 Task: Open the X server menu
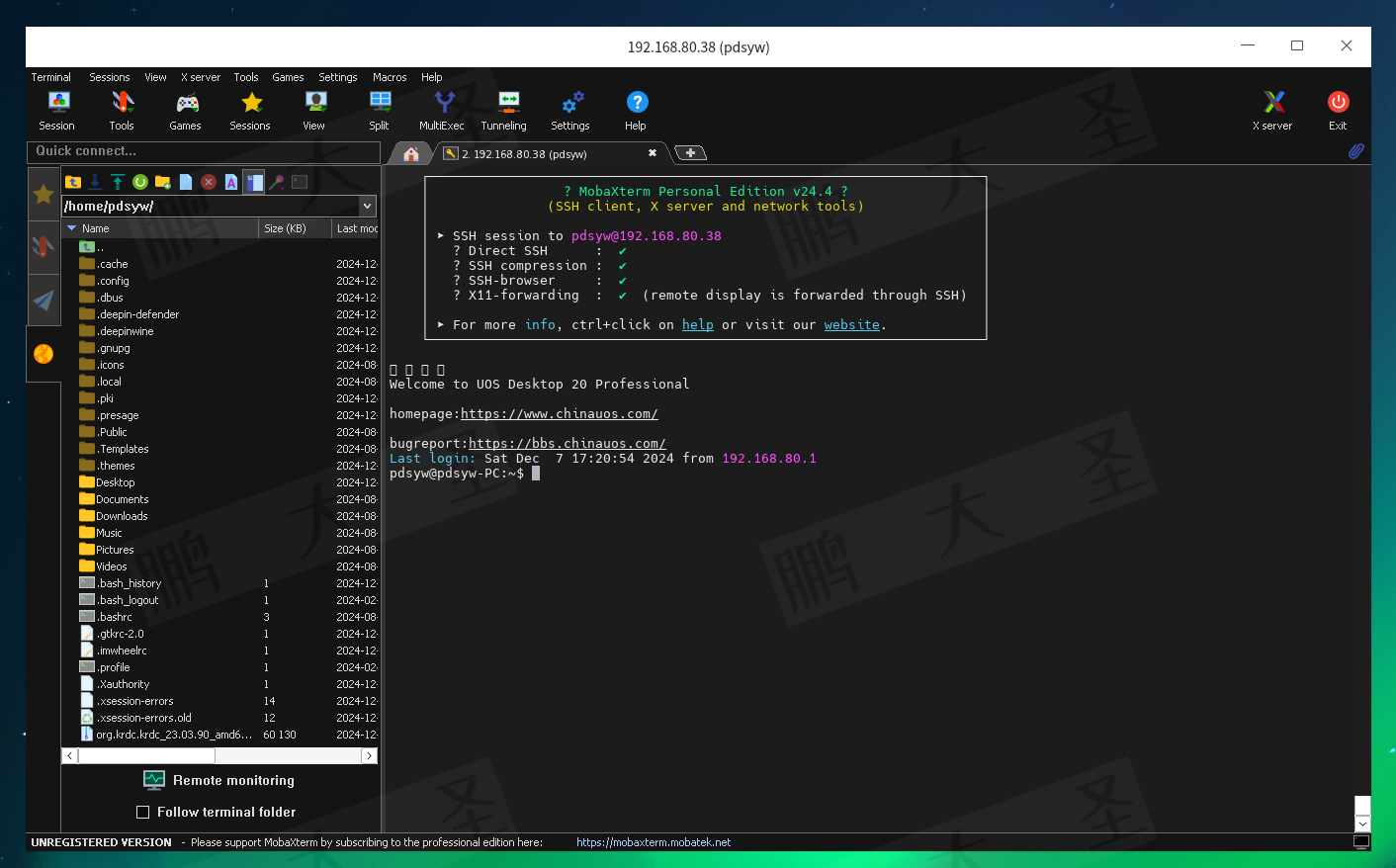[201, 77]
